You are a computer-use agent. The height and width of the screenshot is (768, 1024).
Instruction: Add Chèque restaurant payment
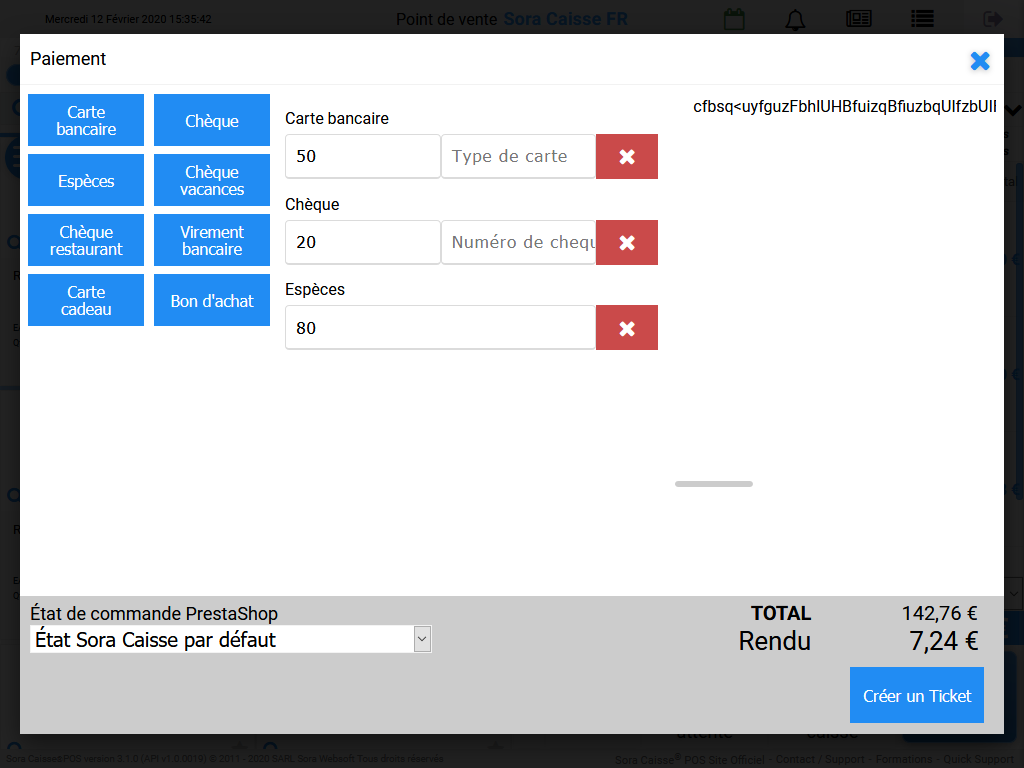pyautogui.click(x=86, y=241)
